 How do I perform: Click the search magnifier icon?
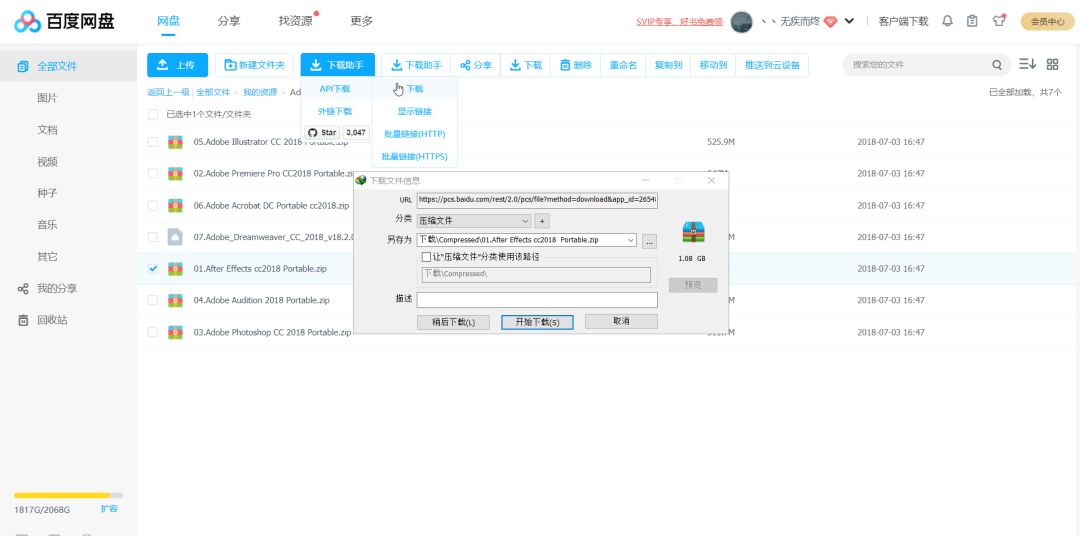click(x=997, y=65)
